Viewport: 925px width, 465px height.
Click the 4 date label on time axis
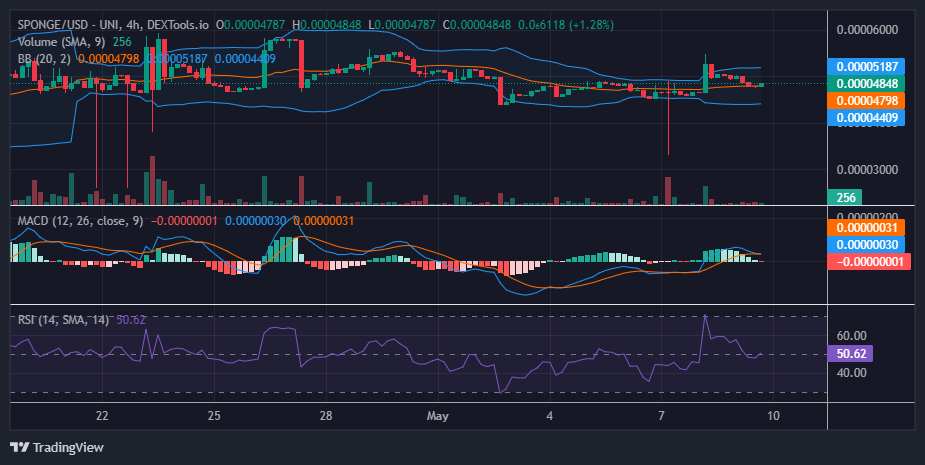coord(550,415)
